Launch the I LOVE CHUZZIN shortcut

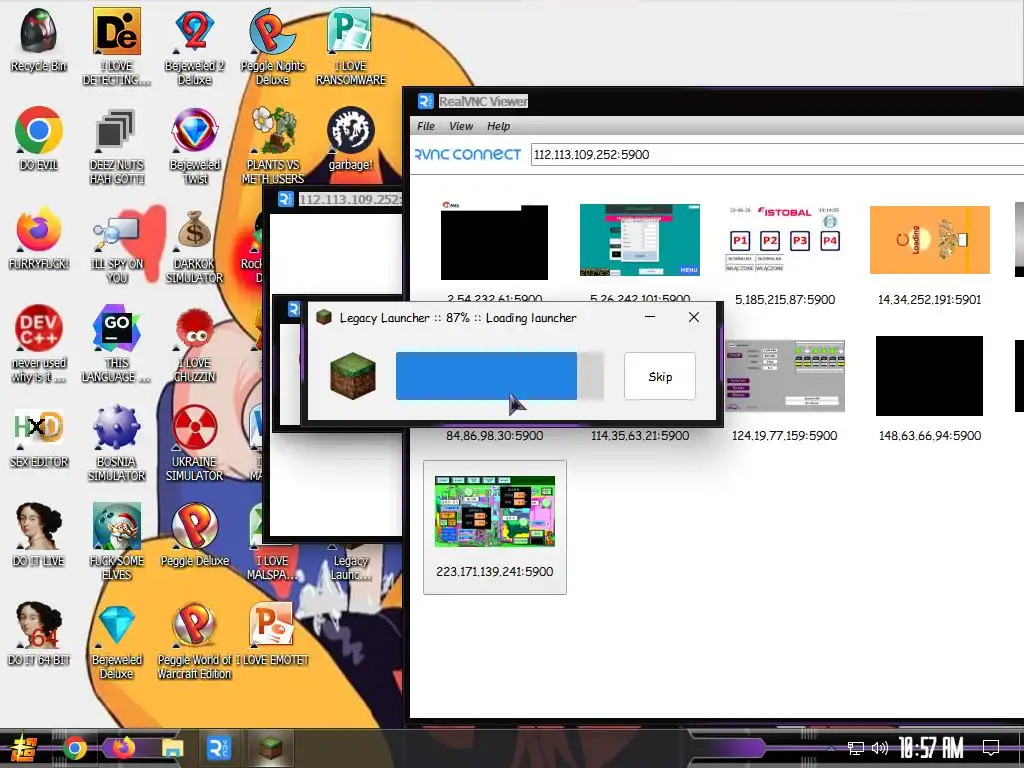[194, 344]
